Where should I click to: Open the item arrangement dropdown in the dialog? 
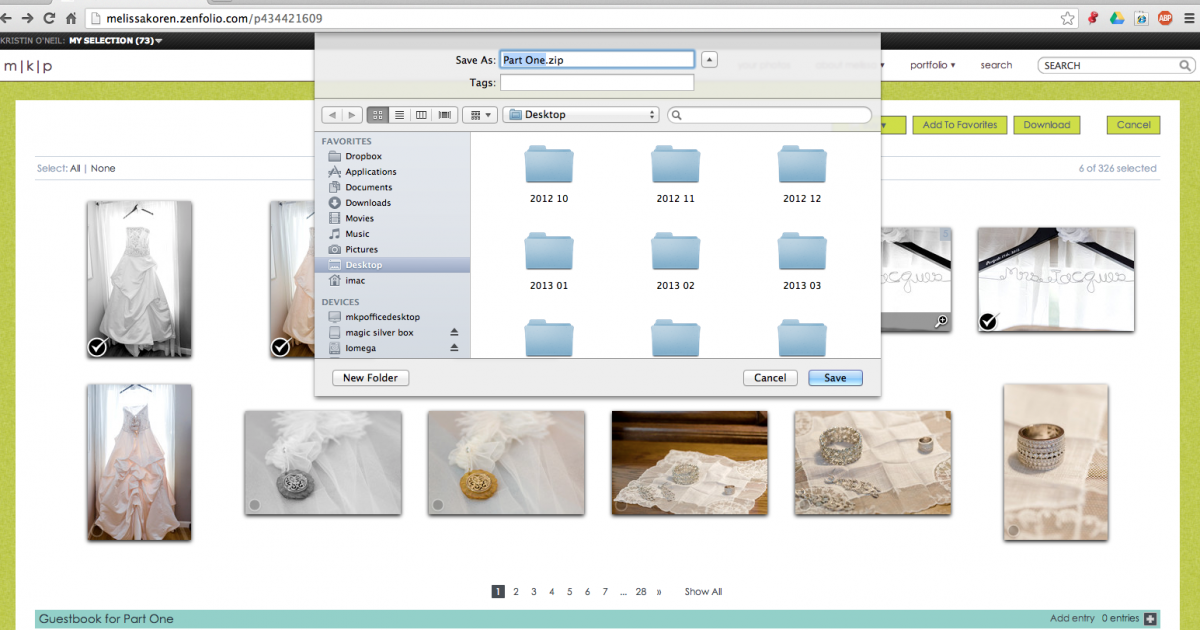coord(482,115)
